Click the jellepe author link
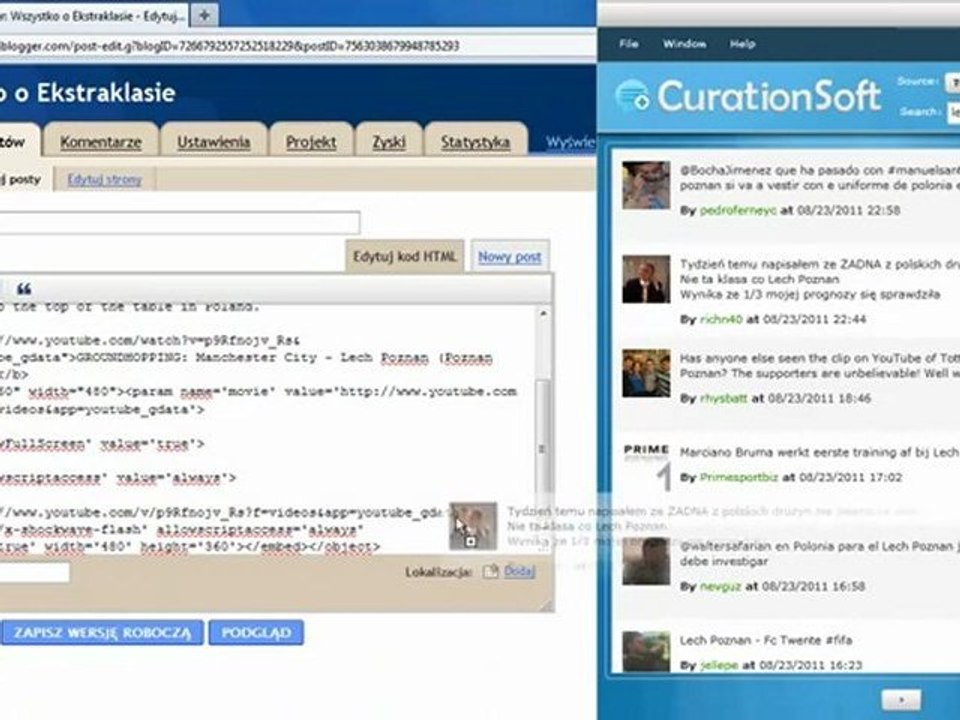 tap(718, 665)
